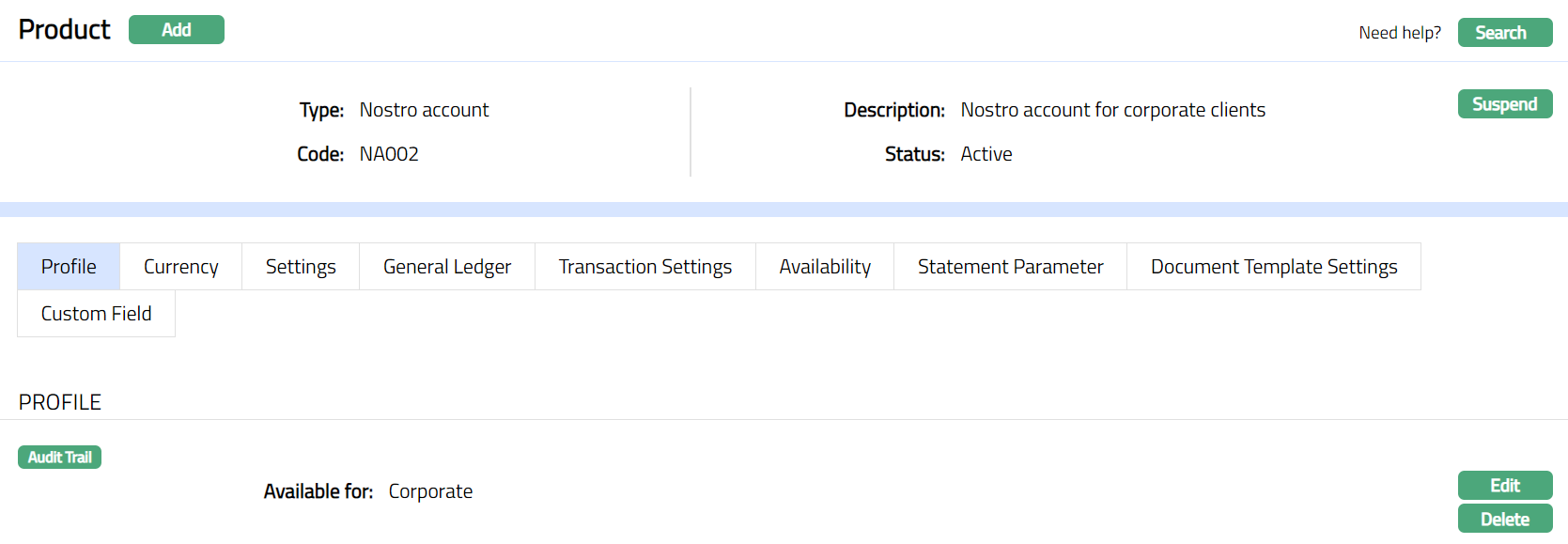Open the Transaction Settings tab
1568x544 pixels.
tap(644, 267)
